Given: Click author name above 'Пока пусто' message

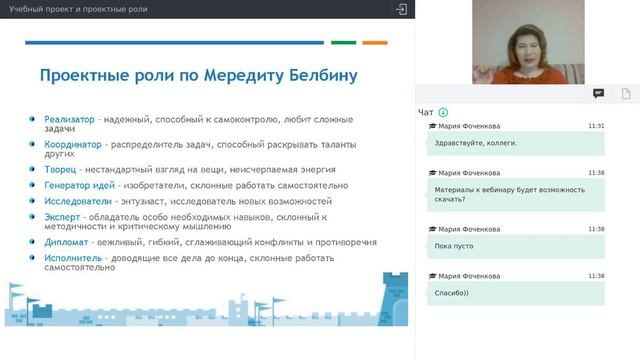Looking at the screenshot, I should click(469, 229).
